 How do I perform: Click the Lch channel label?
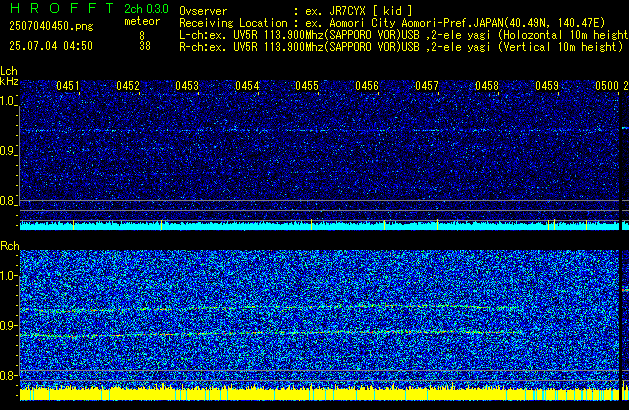point(9,71)
